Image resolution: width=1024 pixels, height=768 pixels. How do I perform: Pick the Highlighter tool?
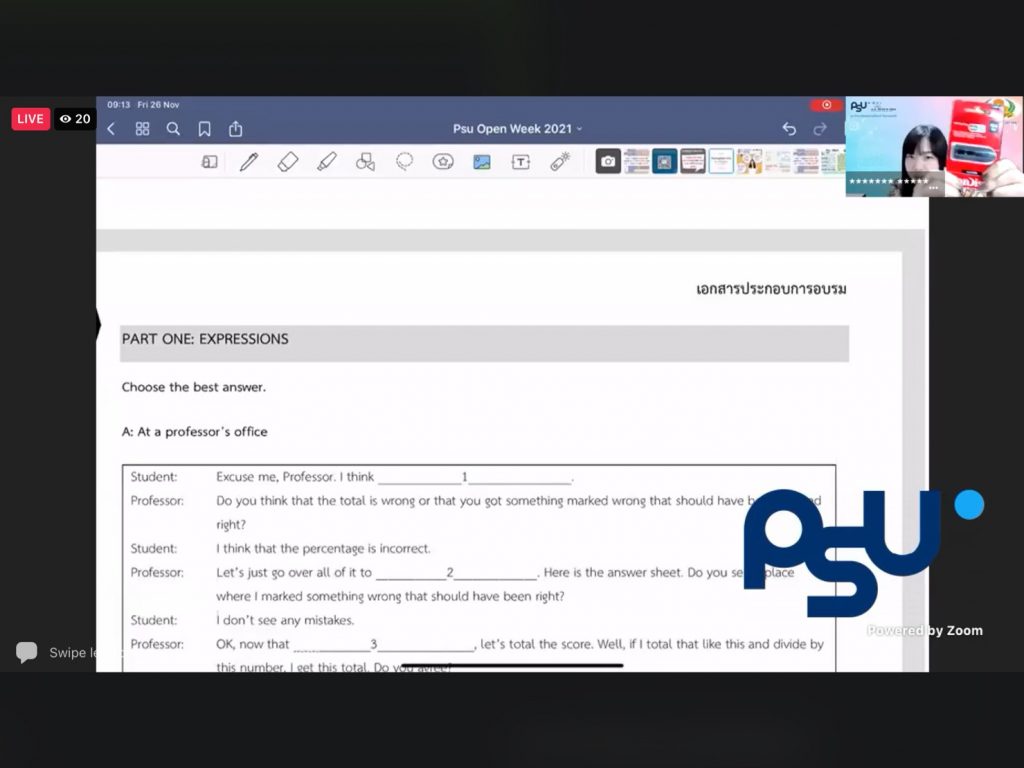tap(326, 162)
